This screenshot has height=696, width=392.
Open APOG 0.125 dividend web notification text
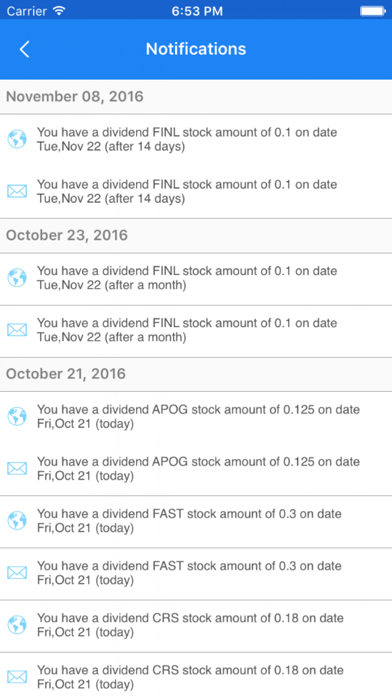pyautogui.click(x=198, y=416)
